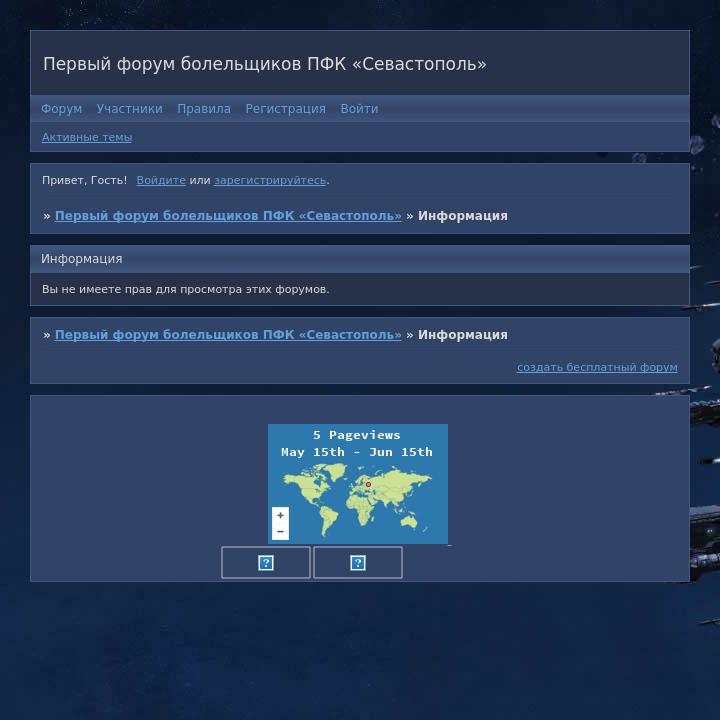Click the 'Вы не имеете прав' message

(186, 289)
